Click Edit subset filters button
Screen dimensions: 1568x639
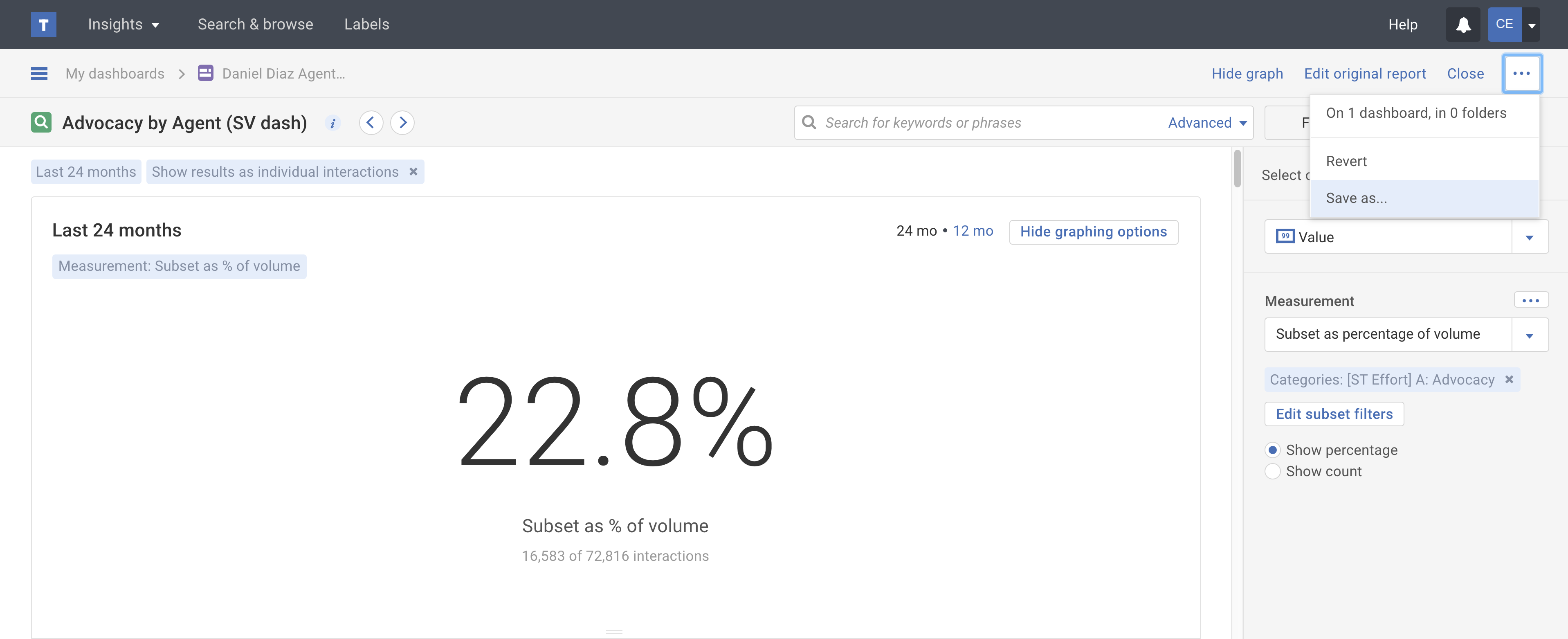(1334, 414)
